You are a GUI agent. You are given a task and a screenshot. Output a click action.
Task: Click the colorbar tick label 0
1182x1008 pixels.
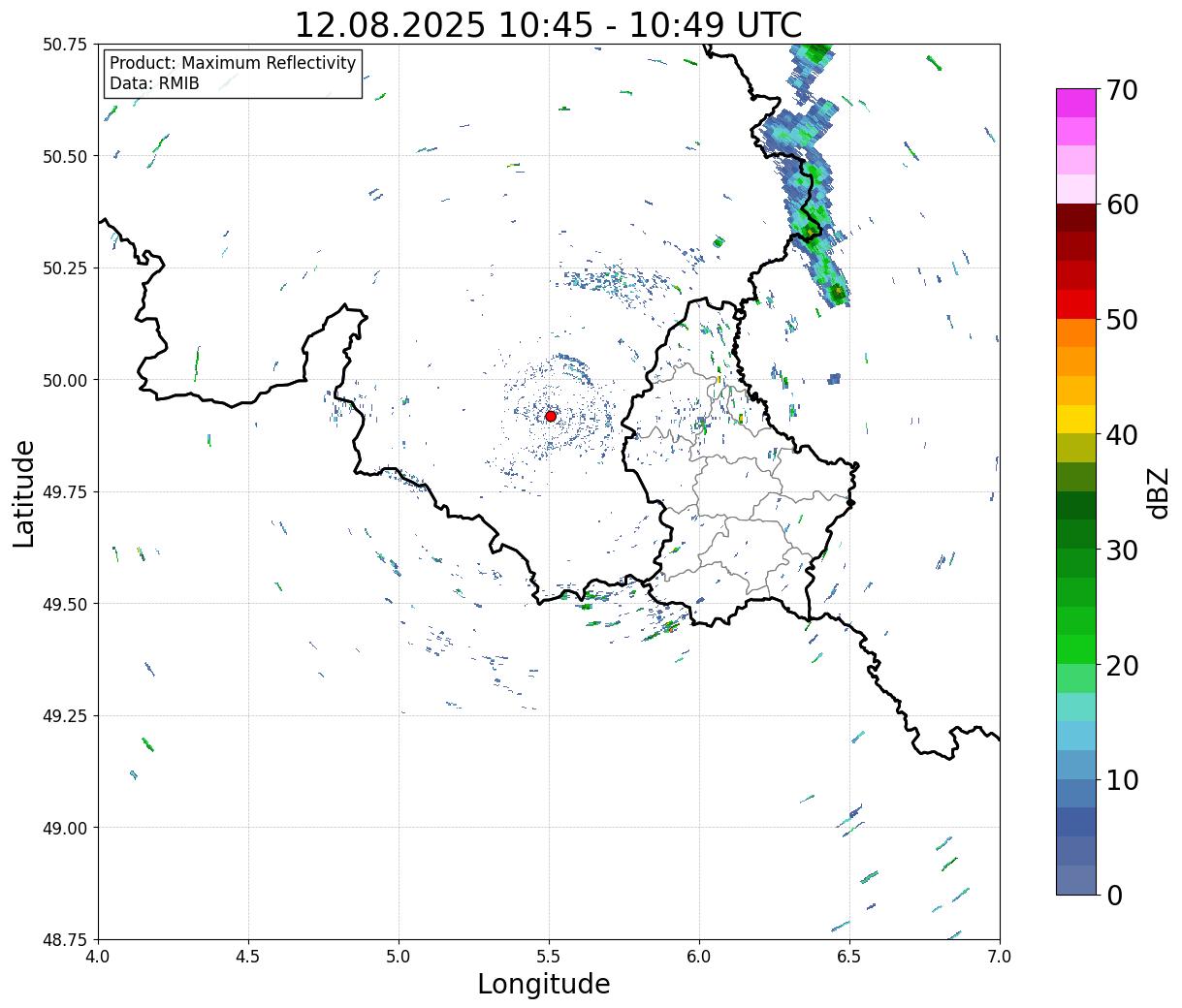[1113, 895]
